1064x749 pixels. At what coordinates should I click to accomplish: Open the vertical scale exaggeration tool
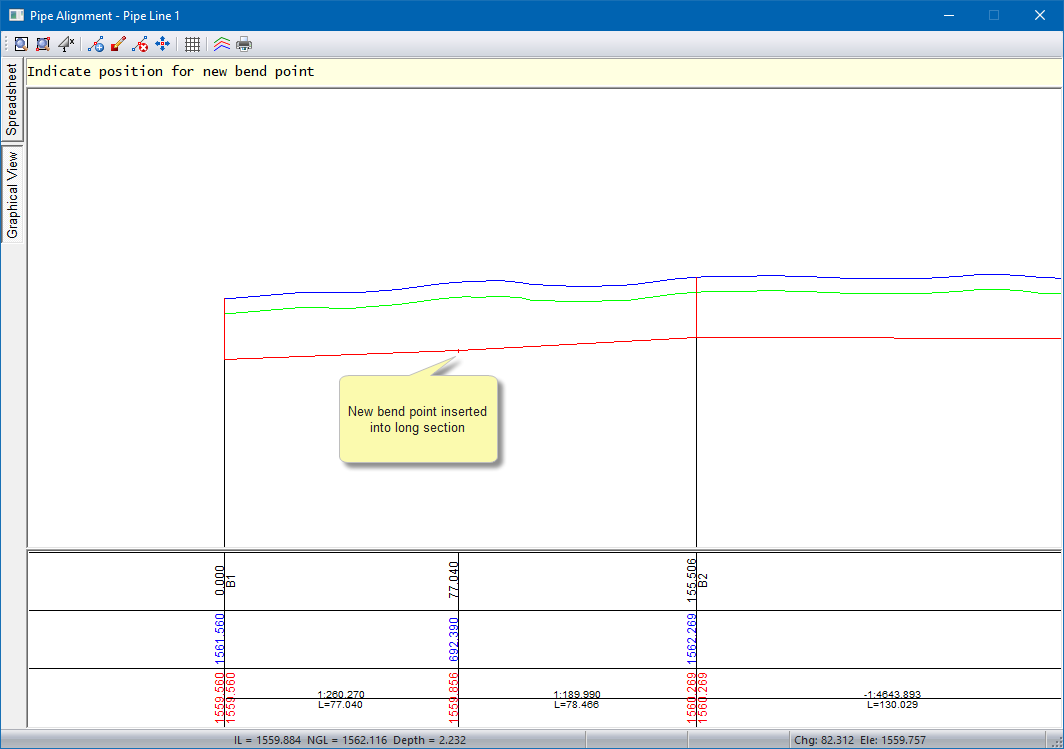pyautogui.click(x=66, y=44)
